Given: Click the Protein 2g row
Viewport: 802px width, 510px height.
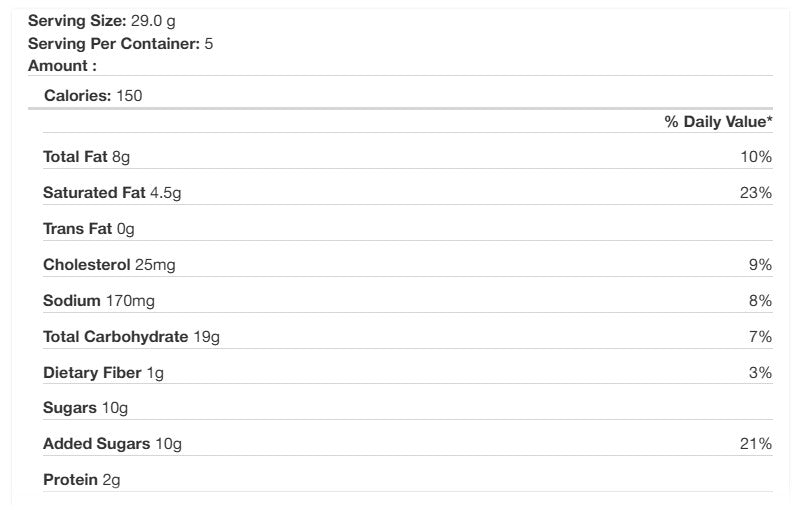Looking at the screenshot, I should [81, 480].
